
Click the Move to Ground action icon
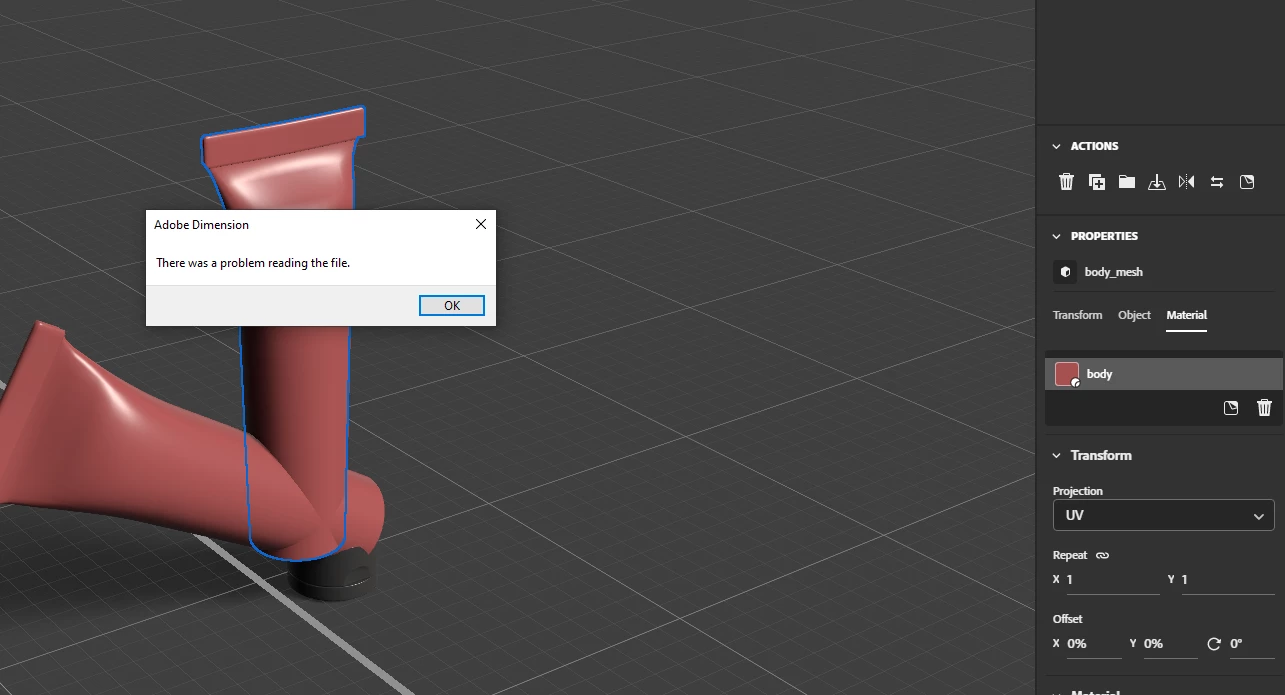coord(1157,182)
